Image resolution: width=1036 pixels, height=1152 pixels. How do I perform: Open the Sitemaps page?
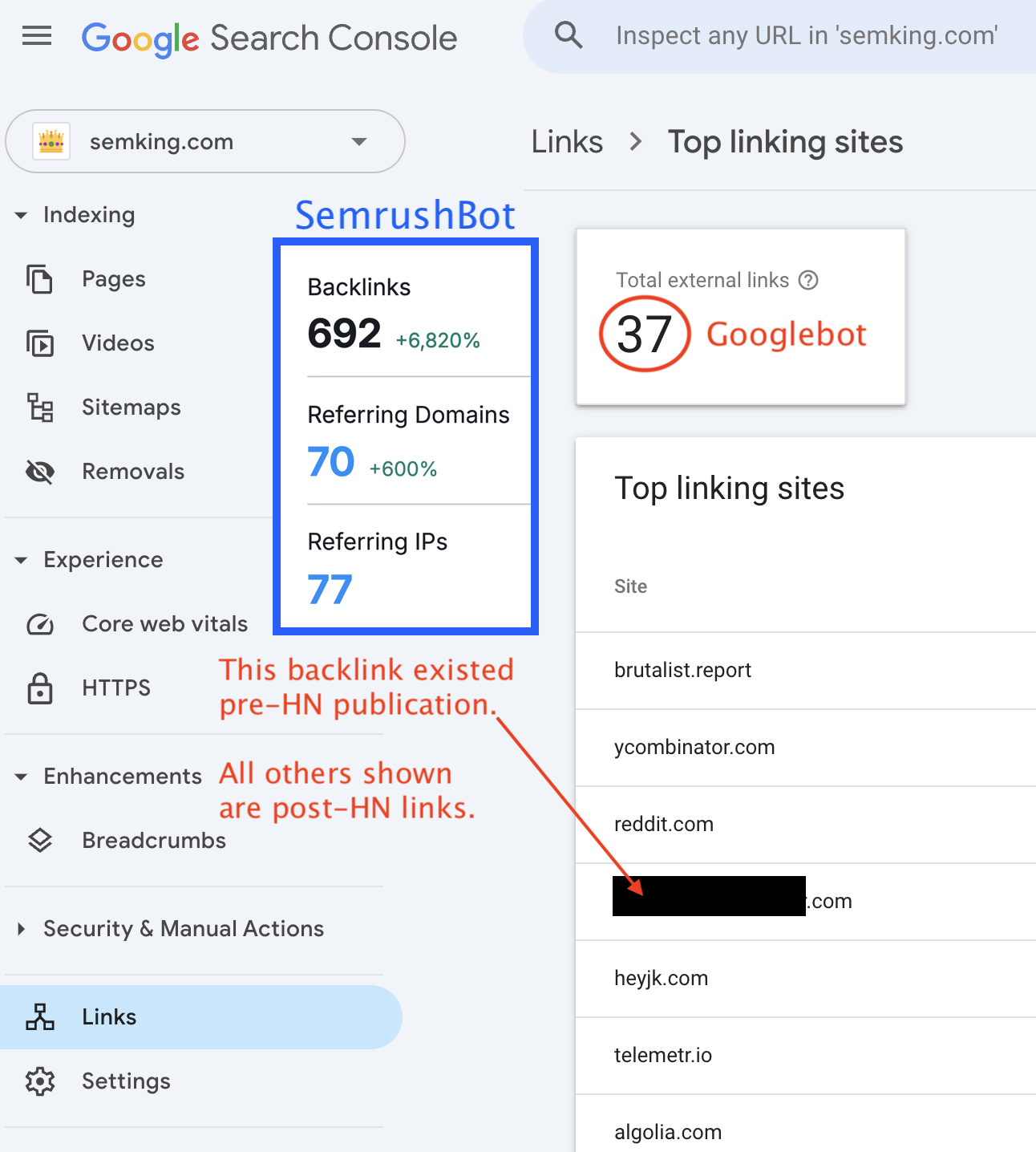132,408
